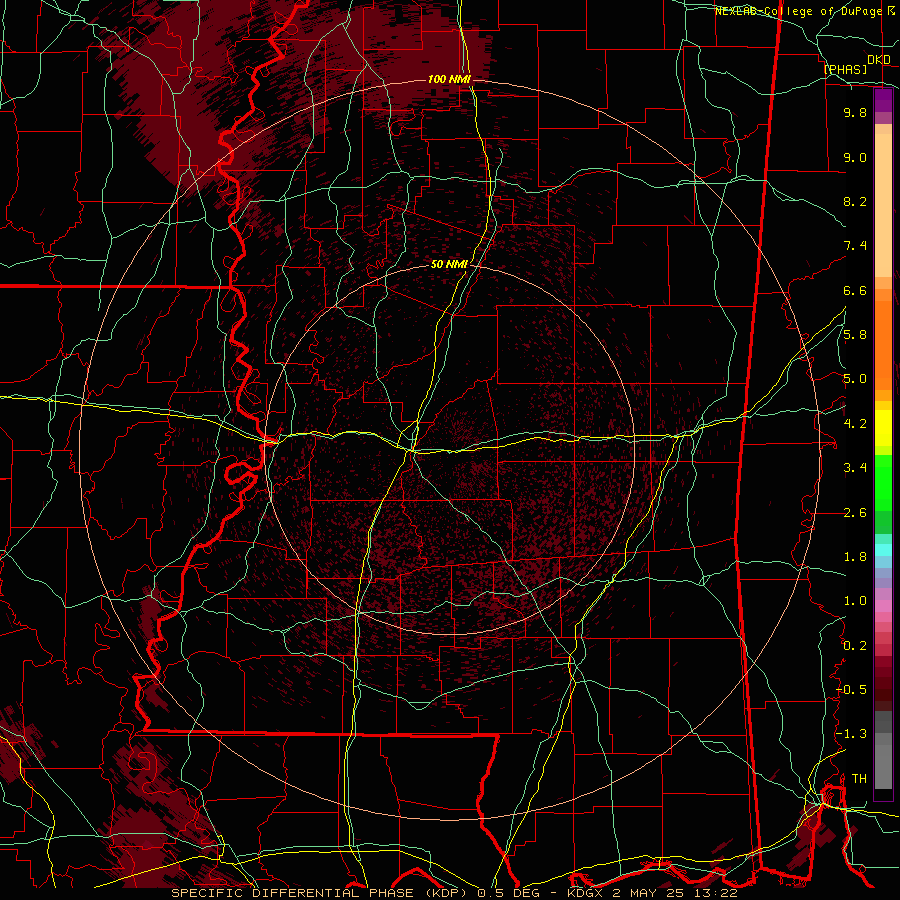
Task: Click the 4.2 legend value
Action: [855, 424]
